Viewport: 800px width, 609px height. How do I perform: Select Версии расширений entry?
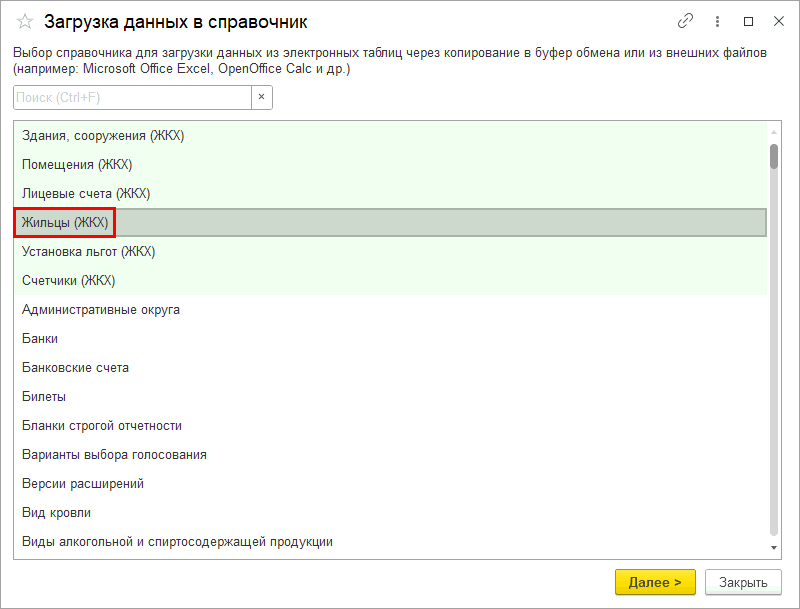(x=390, y=484)
